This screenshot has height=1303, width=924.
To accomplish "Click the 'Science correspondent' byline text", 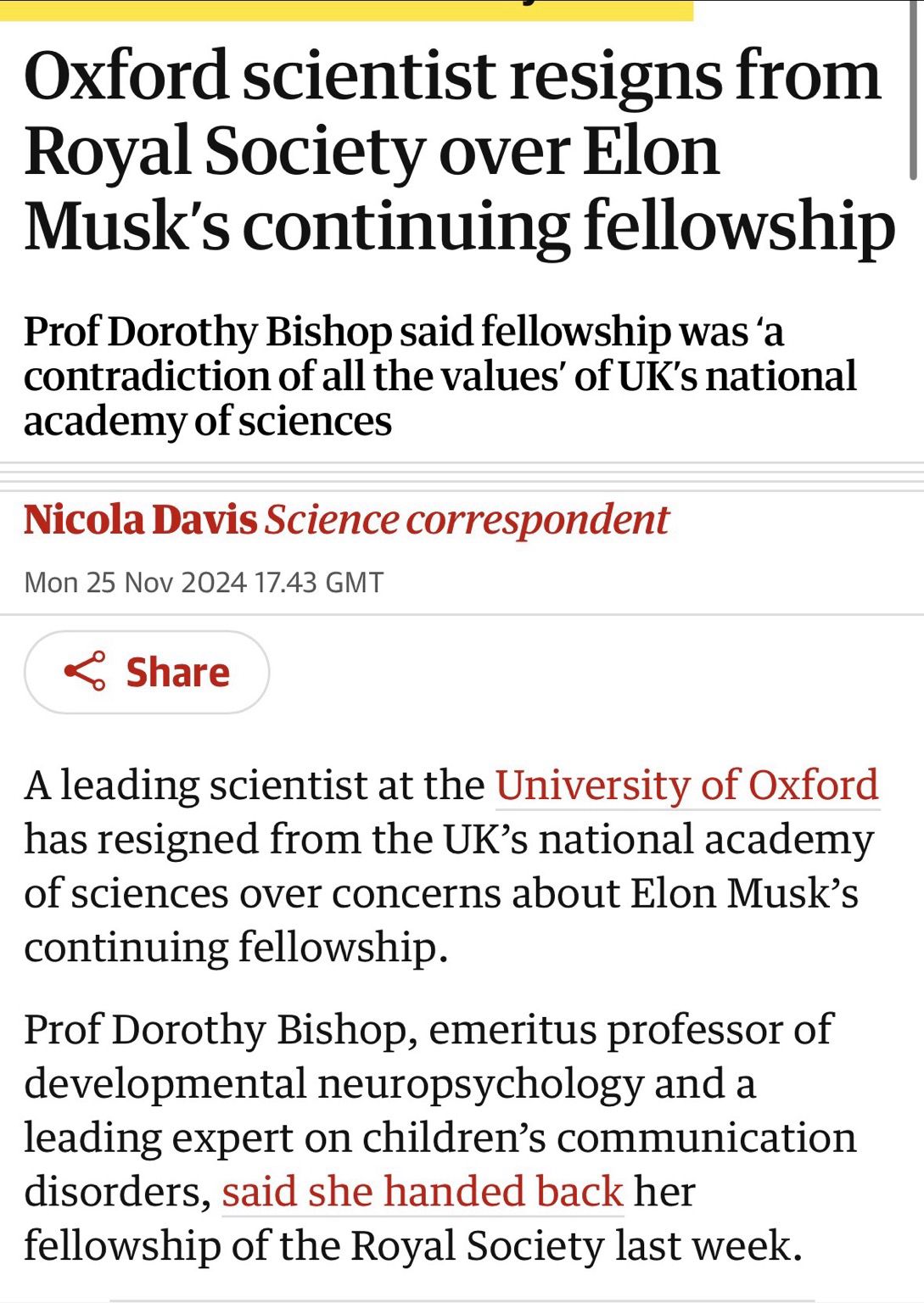I will (467, 520).
